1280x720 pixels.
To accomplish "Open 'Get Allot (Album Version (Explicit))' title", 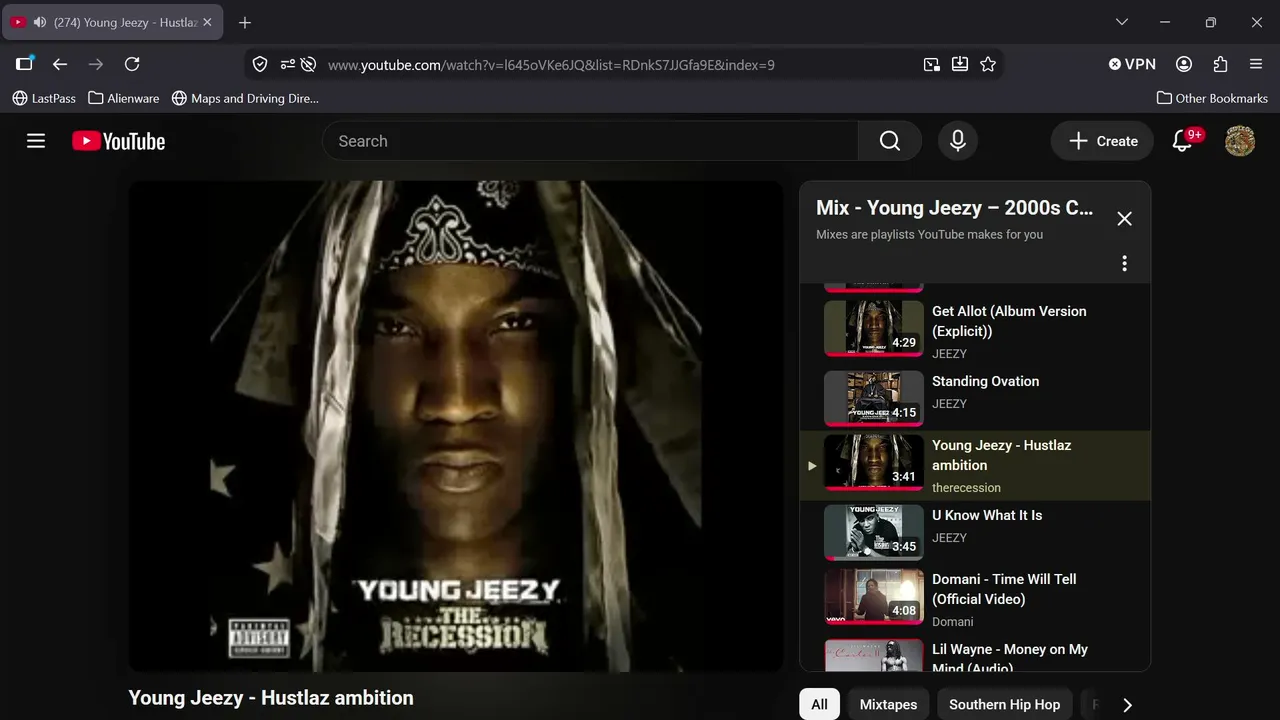I will pos(1009,321).
